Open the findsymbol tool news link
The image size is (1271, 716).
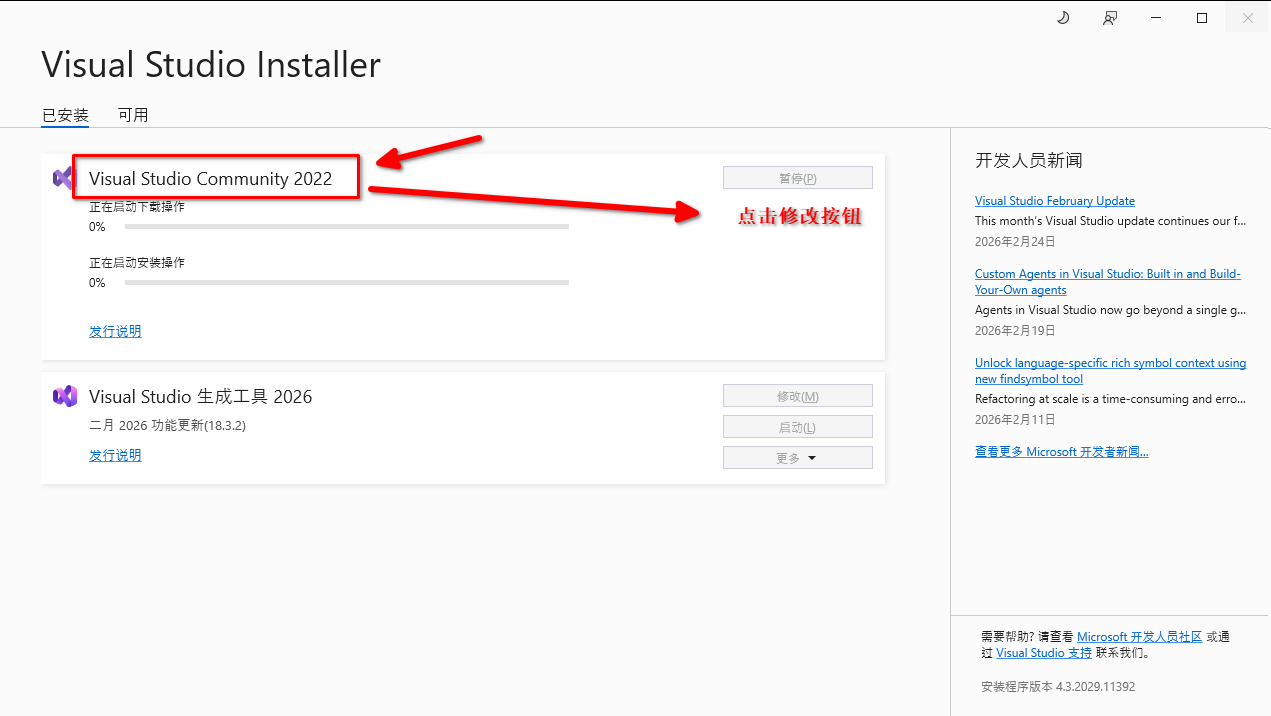(1110, 363)
